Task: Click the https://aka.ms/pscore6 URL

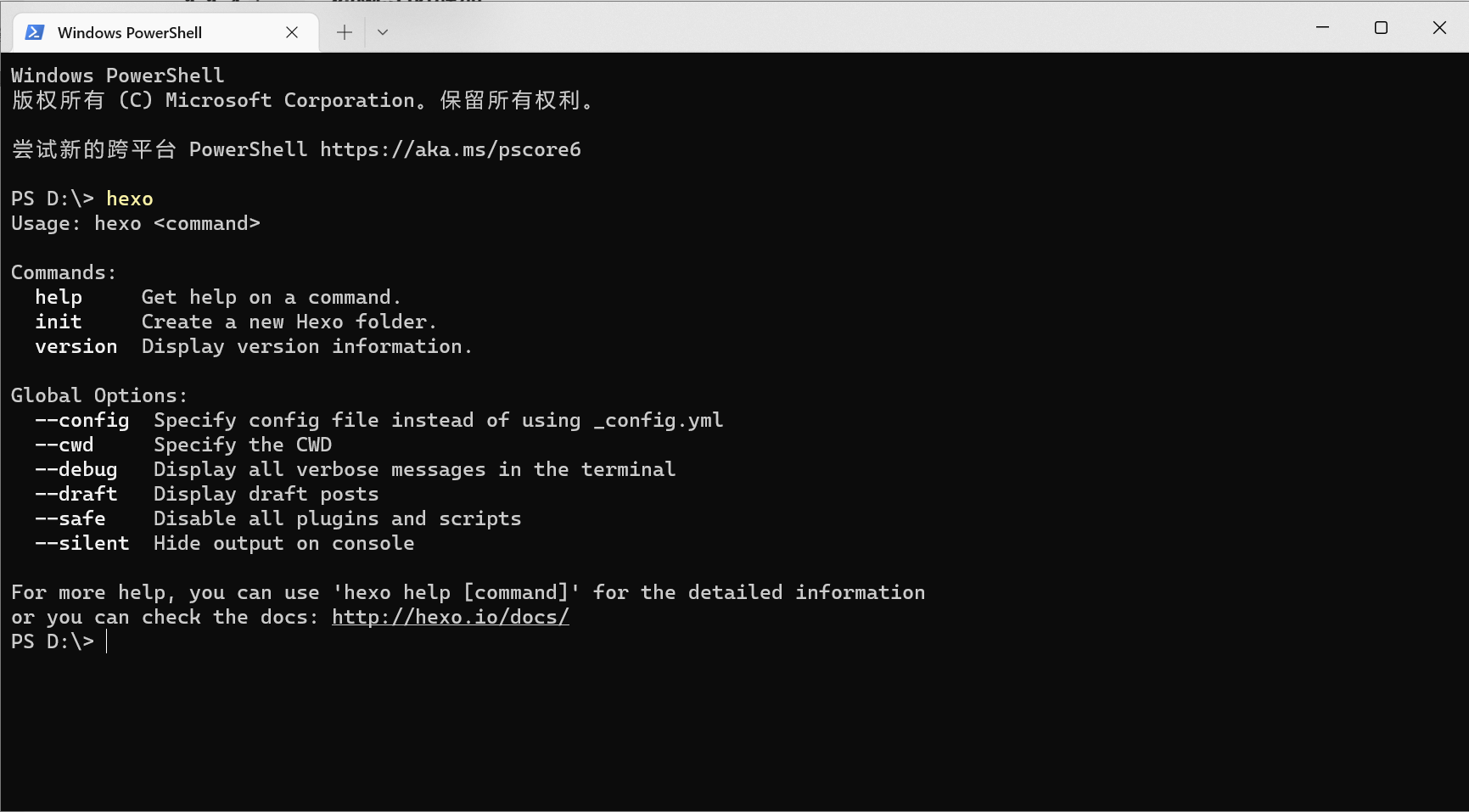Action: click(x=450, y=149)
